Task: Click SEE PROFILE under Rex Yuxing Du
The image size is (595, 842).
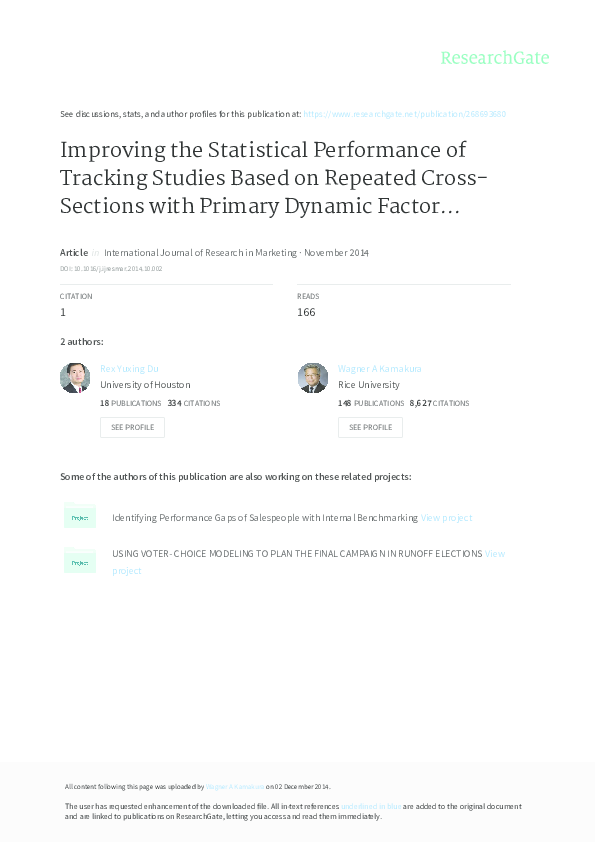Action: [x=132, y=427]
